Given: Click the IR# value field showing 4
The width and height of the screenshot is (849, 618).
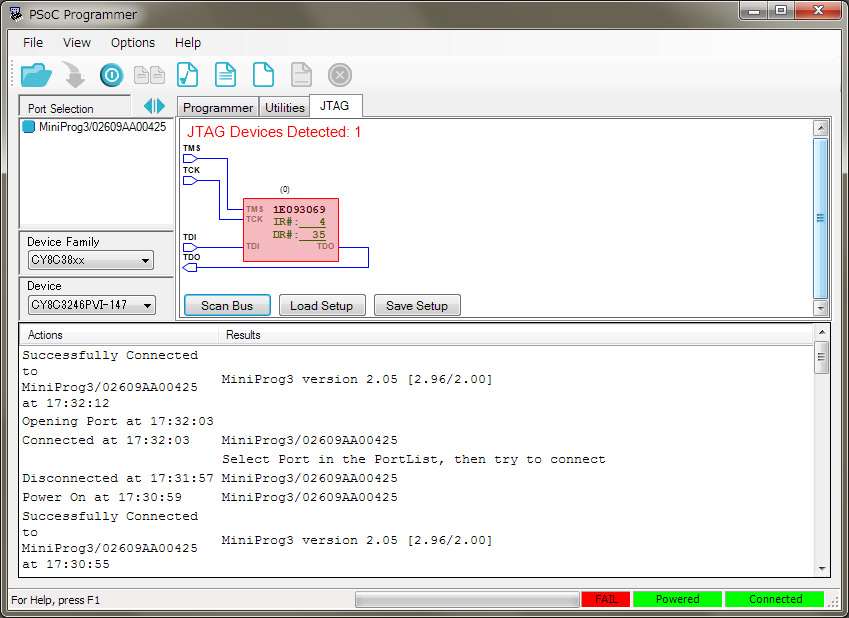Looking at the screenshot, I should [x=312, y=222].
